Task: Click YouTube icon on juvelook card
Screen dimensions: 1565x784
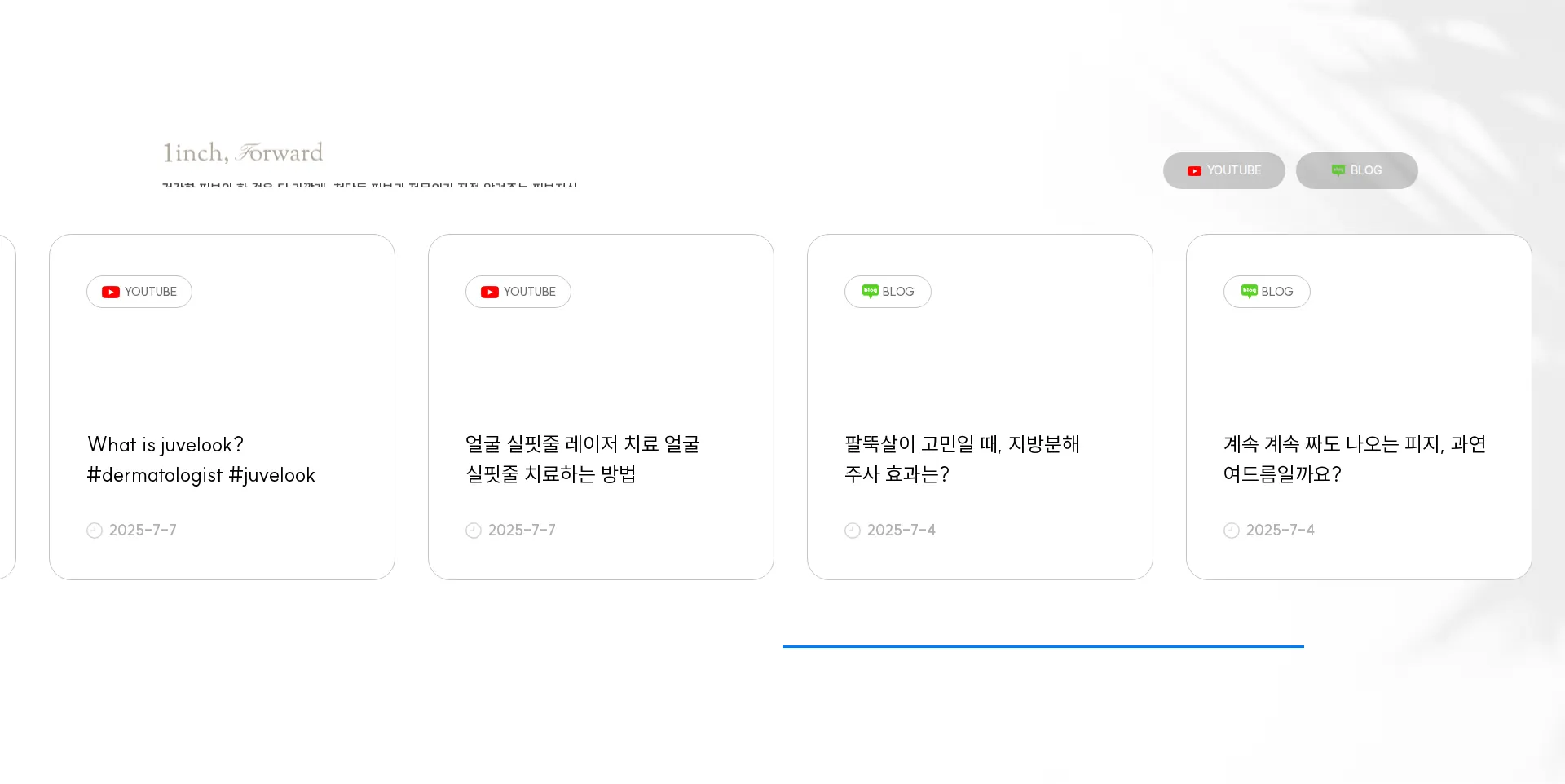Action: point(111,292)
